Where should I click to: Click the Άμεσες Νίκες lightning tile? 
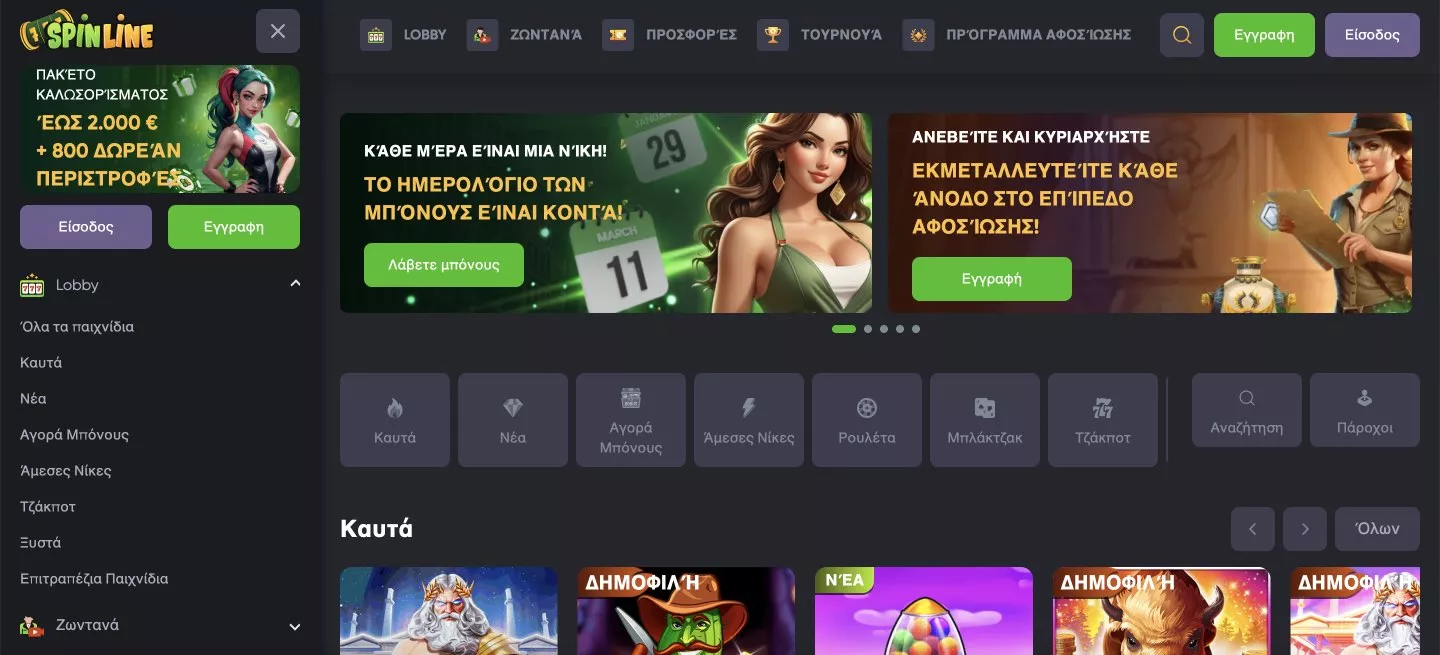(749, 420)
